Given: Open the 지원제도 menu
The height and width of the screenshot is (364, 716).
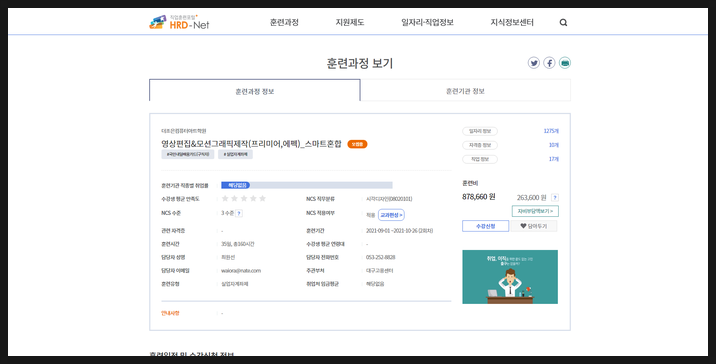Looking at the screenshot, I should (350, 22).
